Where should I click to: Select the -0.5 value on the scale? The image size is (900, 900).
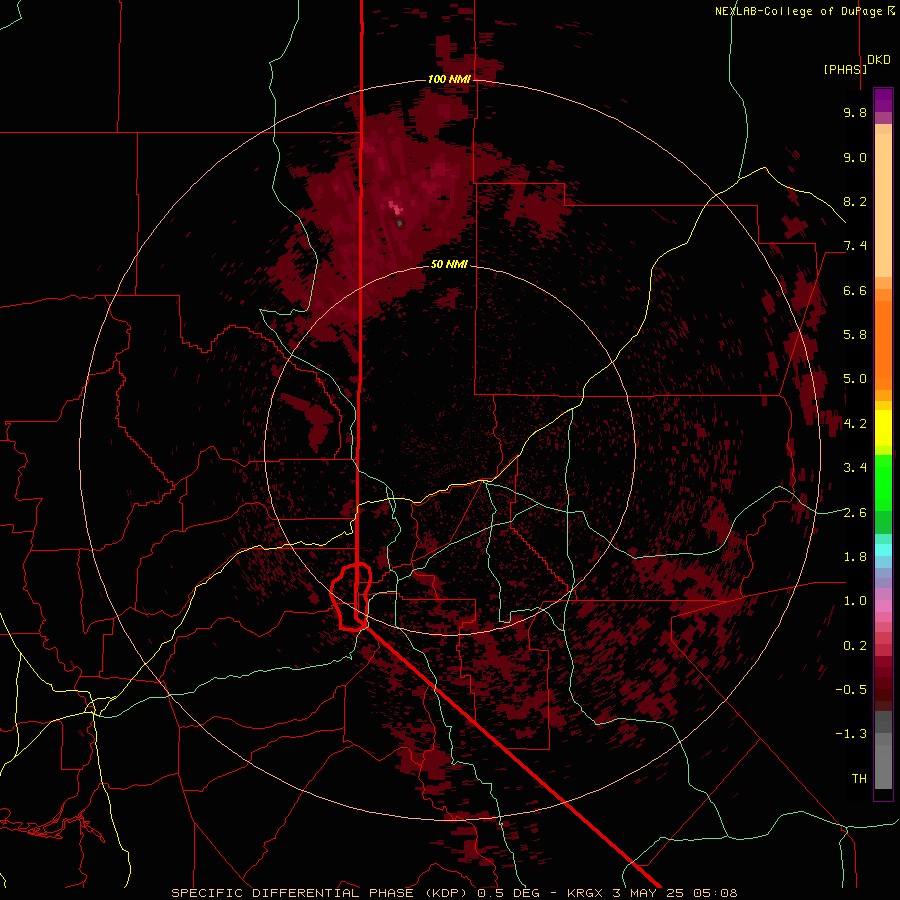click(851, 689)
